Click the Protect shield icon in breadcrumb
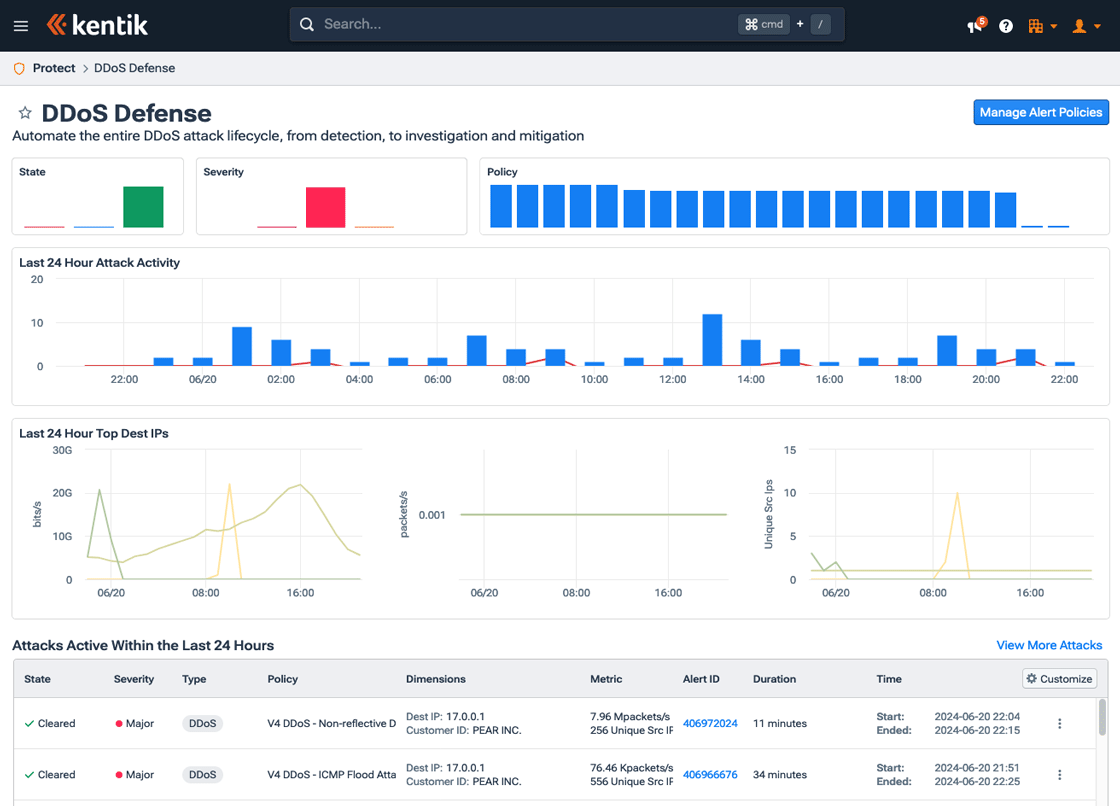Screen dimensions: 1120x806 pos(19,68)
